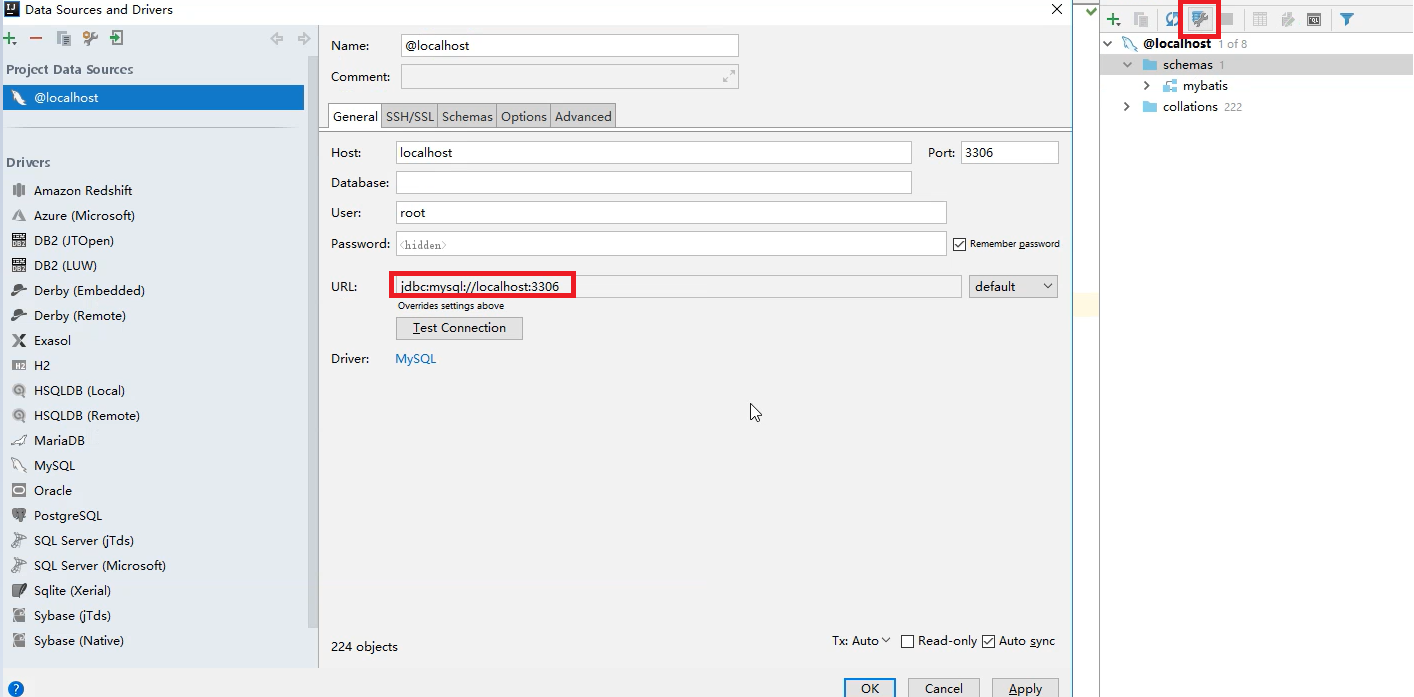Viewport: 1414px width, 697px height.
Task: Click the expand comment field icon
Action: (x=729, y=77)
